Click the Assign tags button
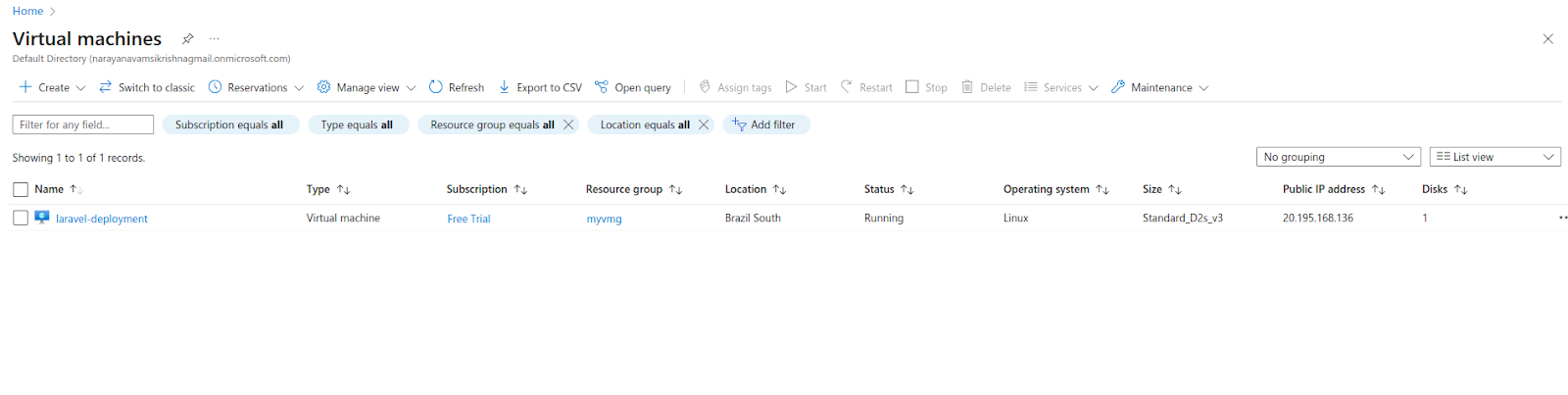Viewport: 1568px width, 395px height. pos(735,87)
